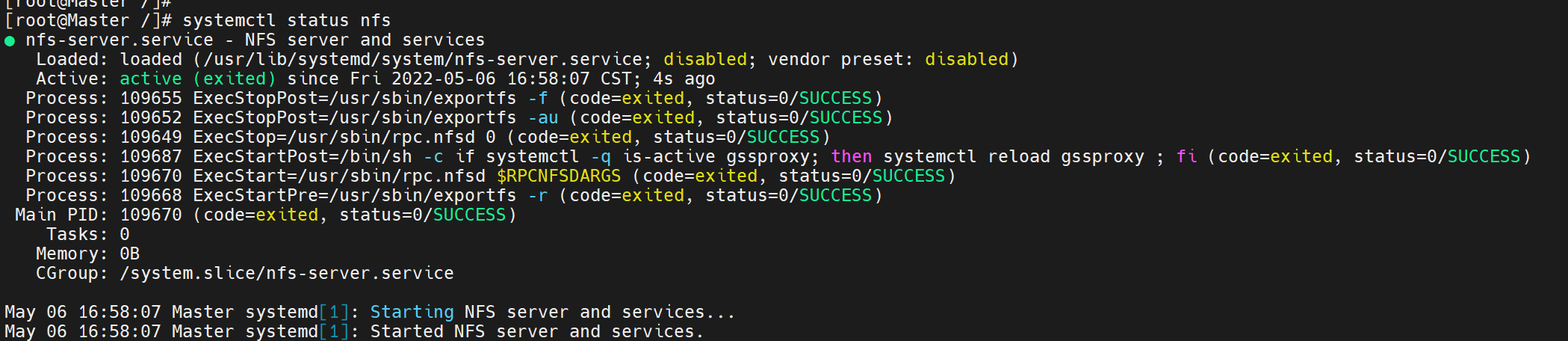The image size is (1568, 341).
Task: Click the yellow 'disabled' after nfs-server.service path
Action: tap(705, 59)
